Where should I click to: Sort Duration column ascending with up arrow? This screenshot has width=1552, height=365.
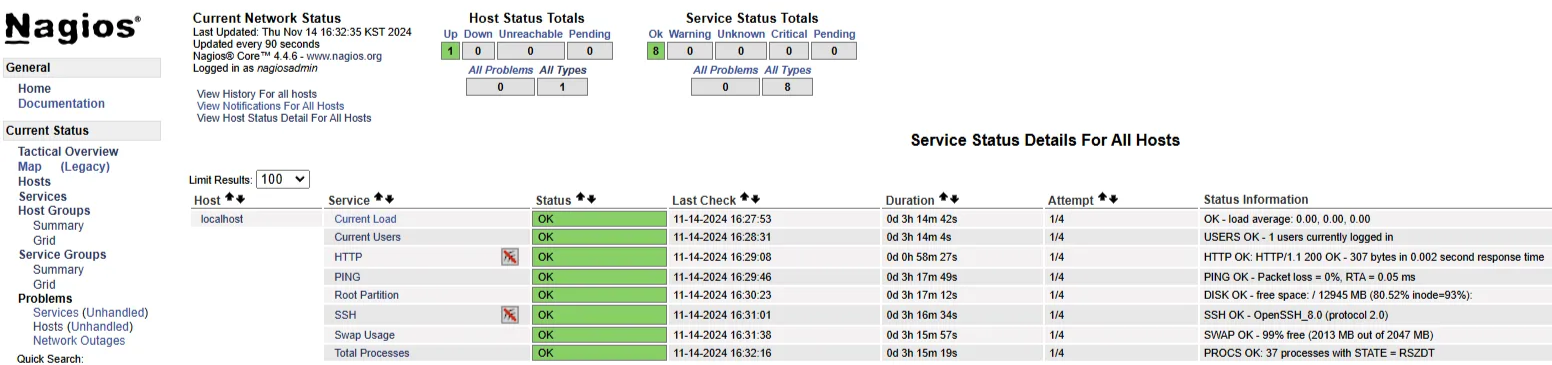tap(943, 199)
